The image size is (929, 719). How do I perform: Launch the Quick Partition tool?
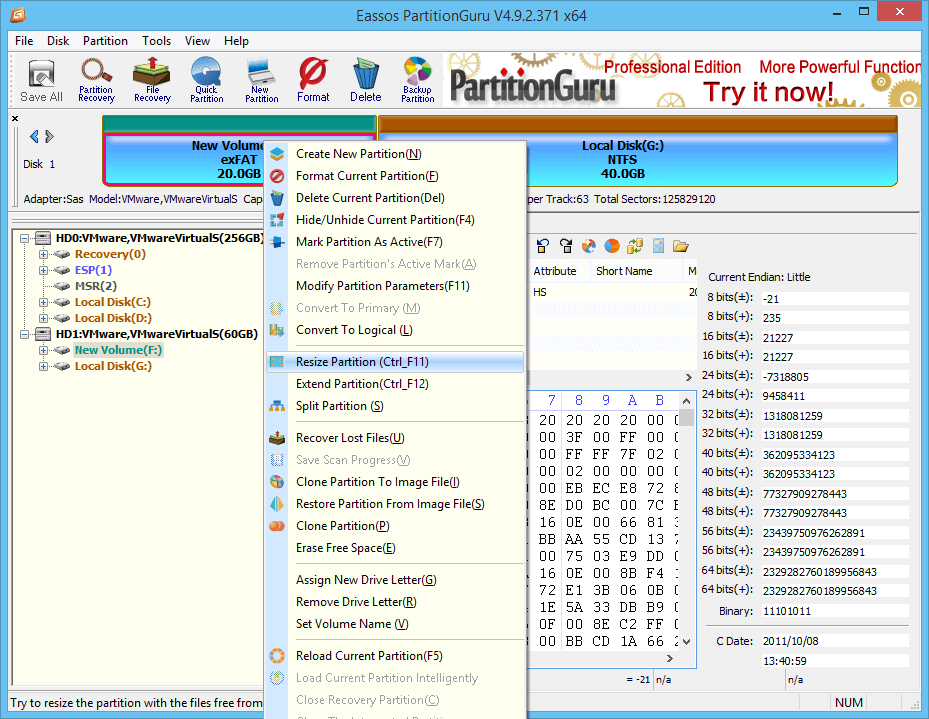[206, 81]
